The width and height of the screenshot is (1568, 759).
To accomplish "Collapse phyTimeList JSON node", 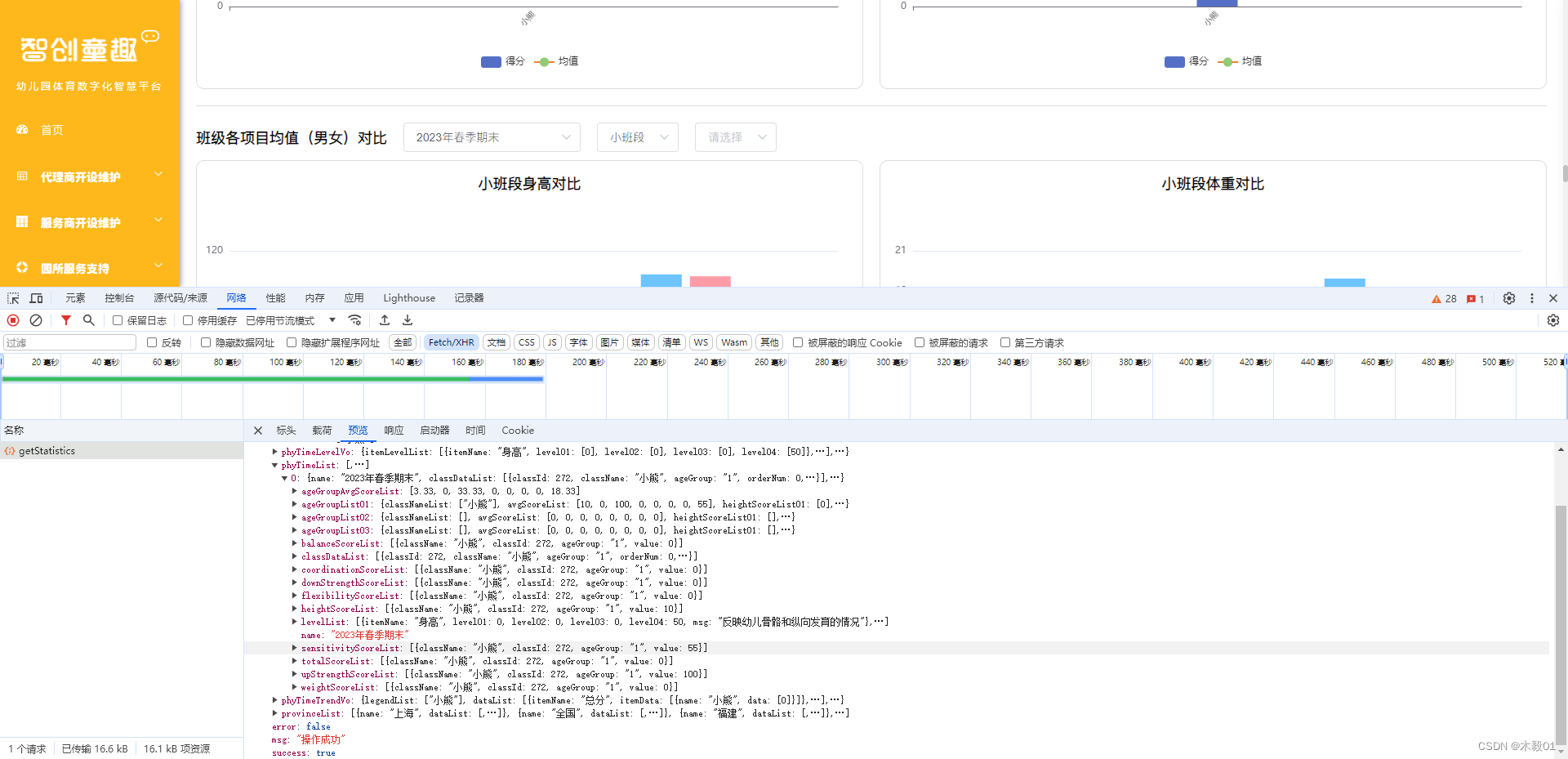I will tap(274, 465).
